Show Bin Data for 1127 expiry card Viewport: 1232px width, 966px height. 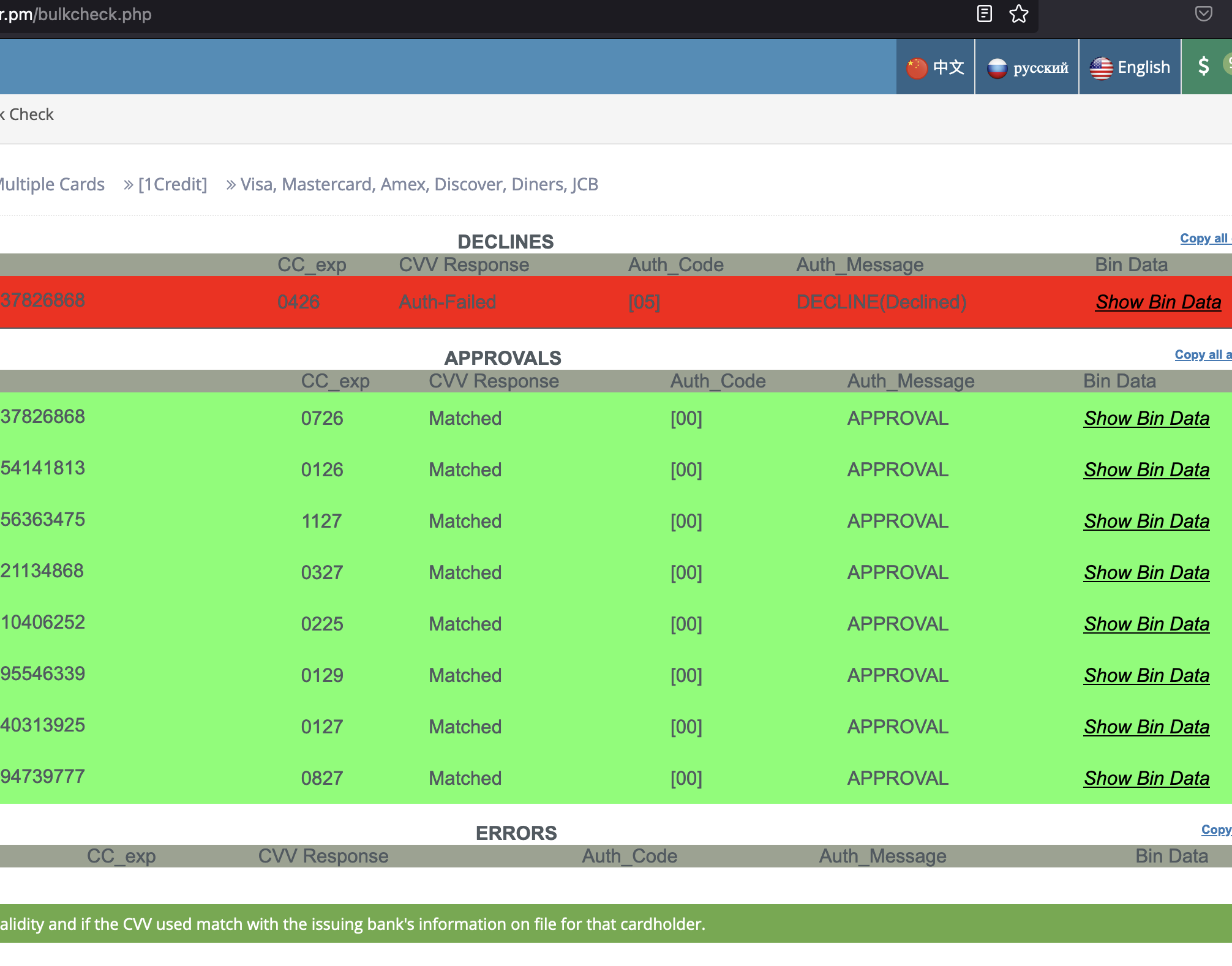pyautogui.click(x=1146, y=522)
